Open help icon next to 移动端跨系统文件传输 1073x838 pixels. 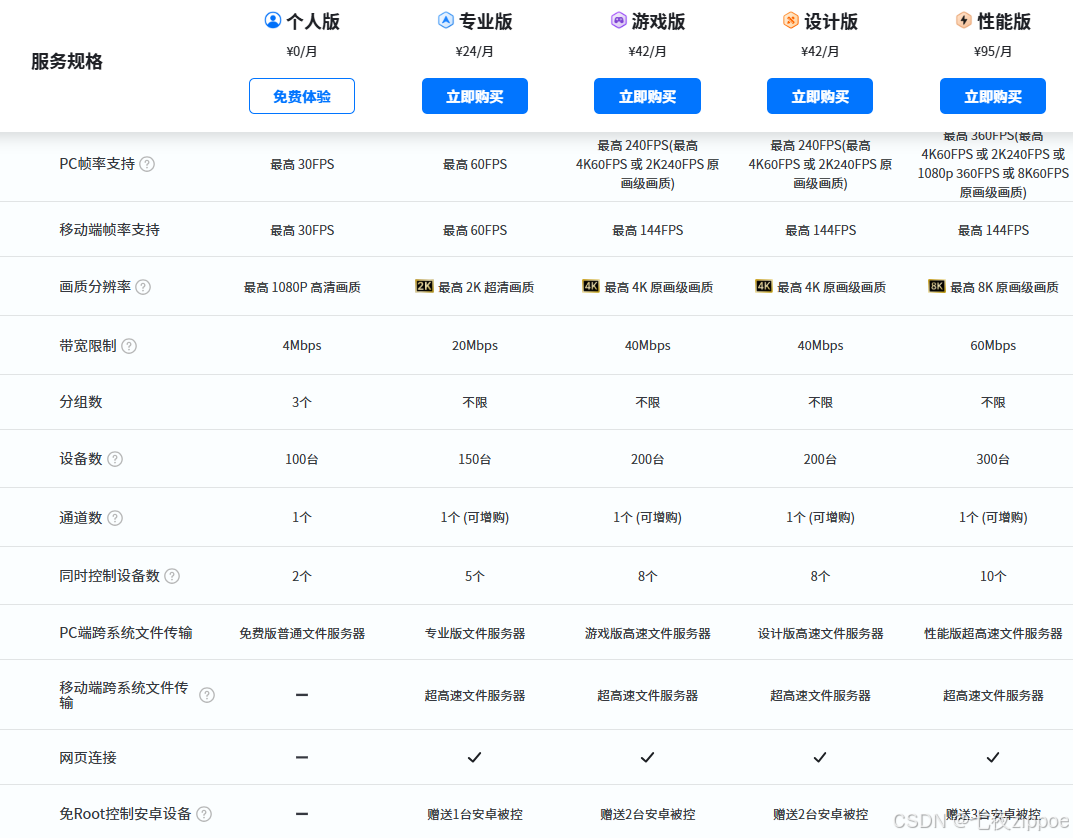coord(207,695)
